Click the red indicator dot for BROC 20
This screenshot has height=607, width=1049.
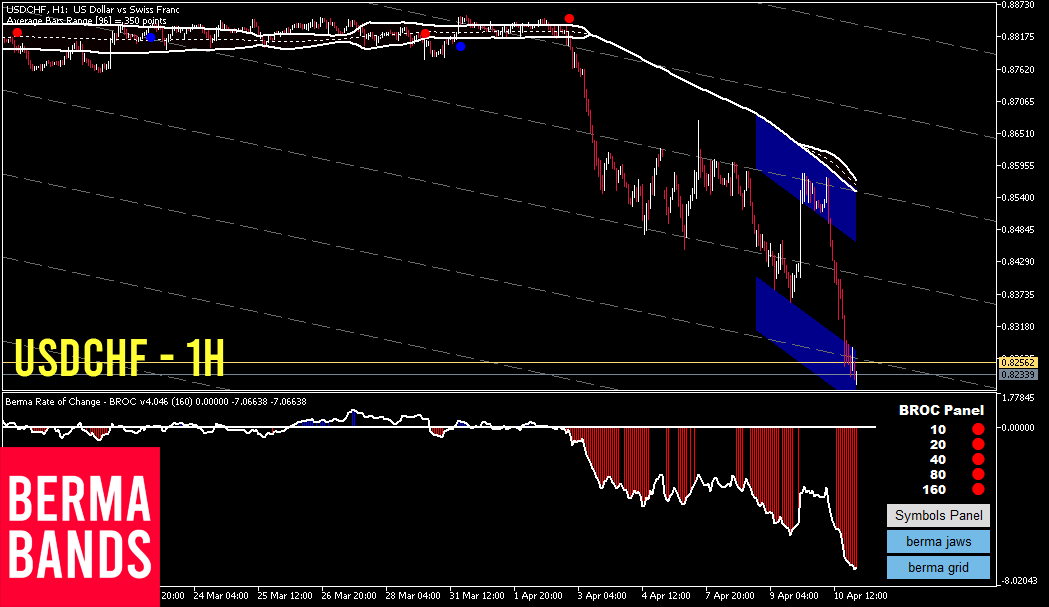pyautogui.click(x=978, y=444)
